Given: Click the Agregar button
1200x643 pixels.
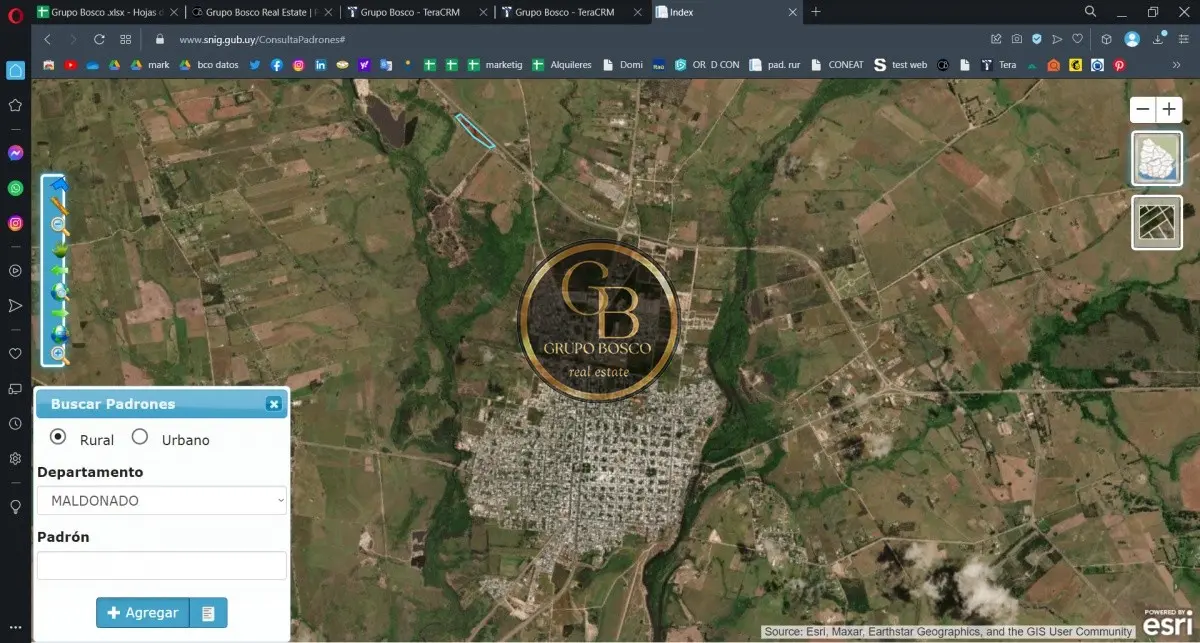Looking at the screenshot, I should tap(142, 613).
